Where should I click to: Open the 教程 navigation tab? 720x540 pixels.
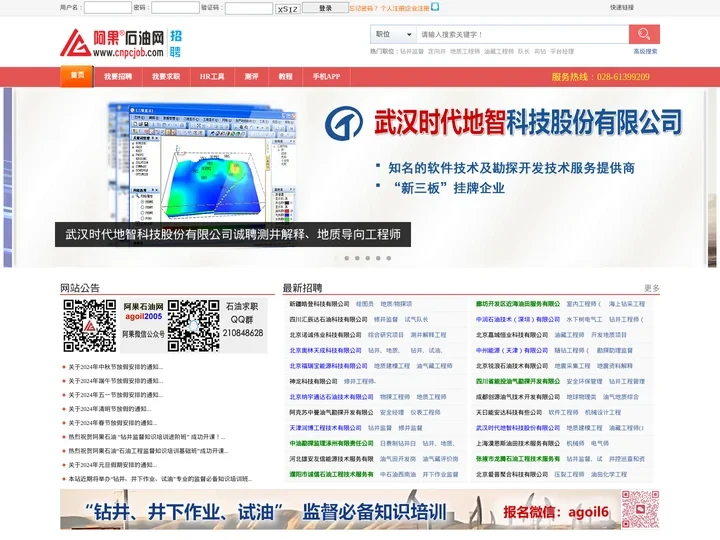pyautogui.click(x=285, y=77)
